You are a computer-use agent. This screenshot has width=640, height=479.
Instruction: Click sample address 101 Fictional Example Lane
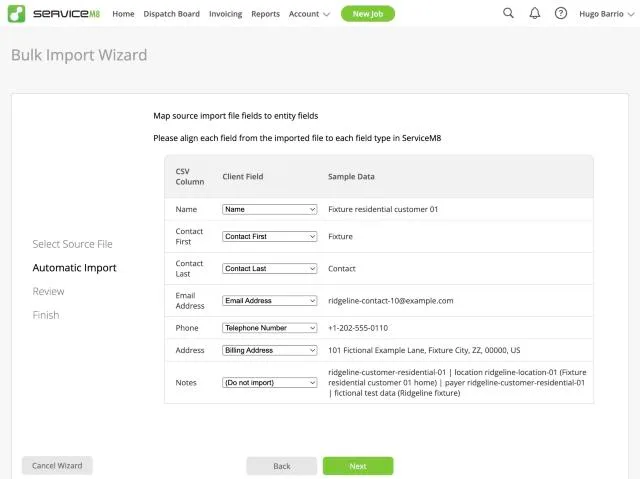pos(424,350)
